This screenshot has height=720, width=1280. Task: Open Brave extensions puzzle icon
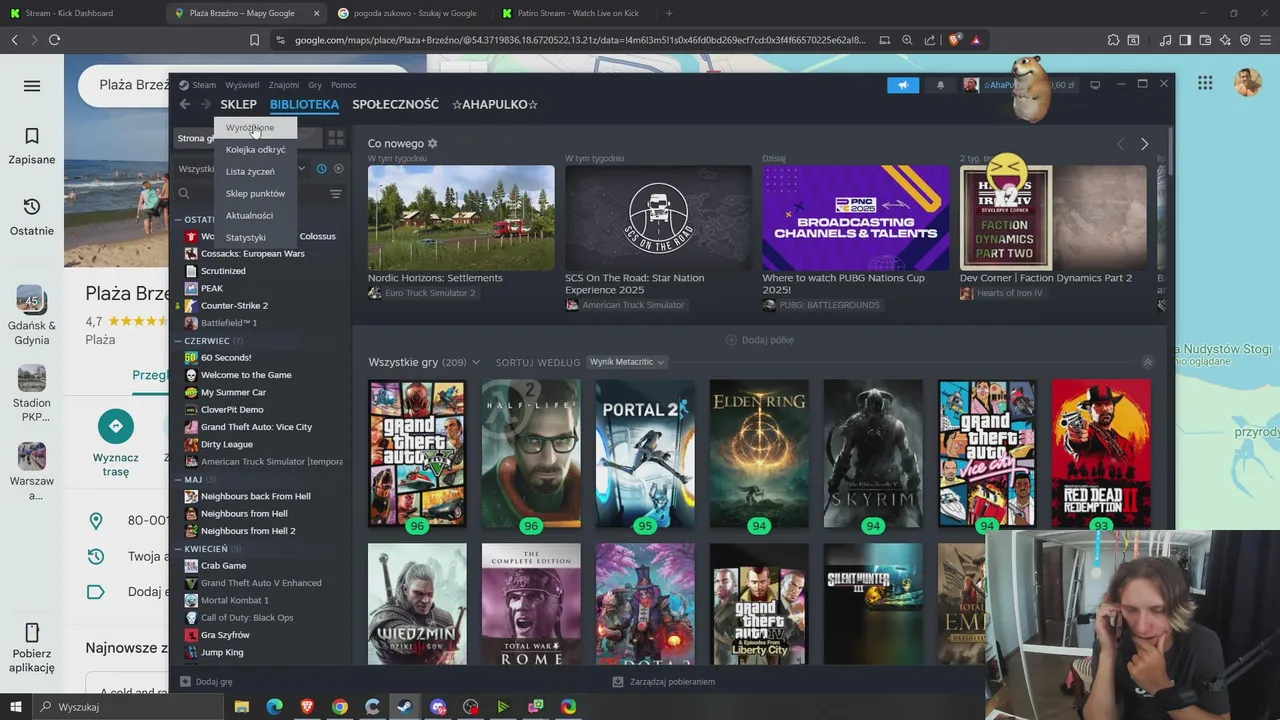[x=1113, y=40]
